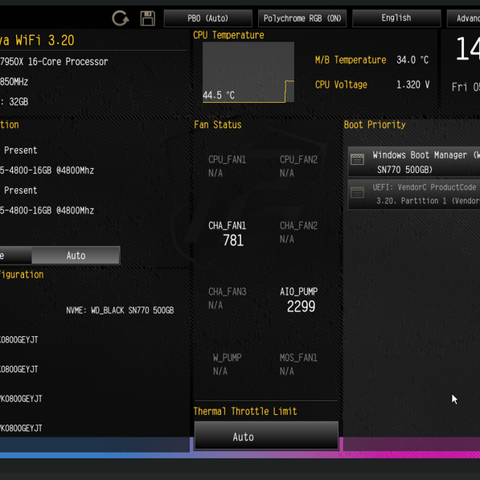Open the PBO (Auto) setting
This screenshot has width=480, height=480.
pyautogui.click(x=208, y=18)
